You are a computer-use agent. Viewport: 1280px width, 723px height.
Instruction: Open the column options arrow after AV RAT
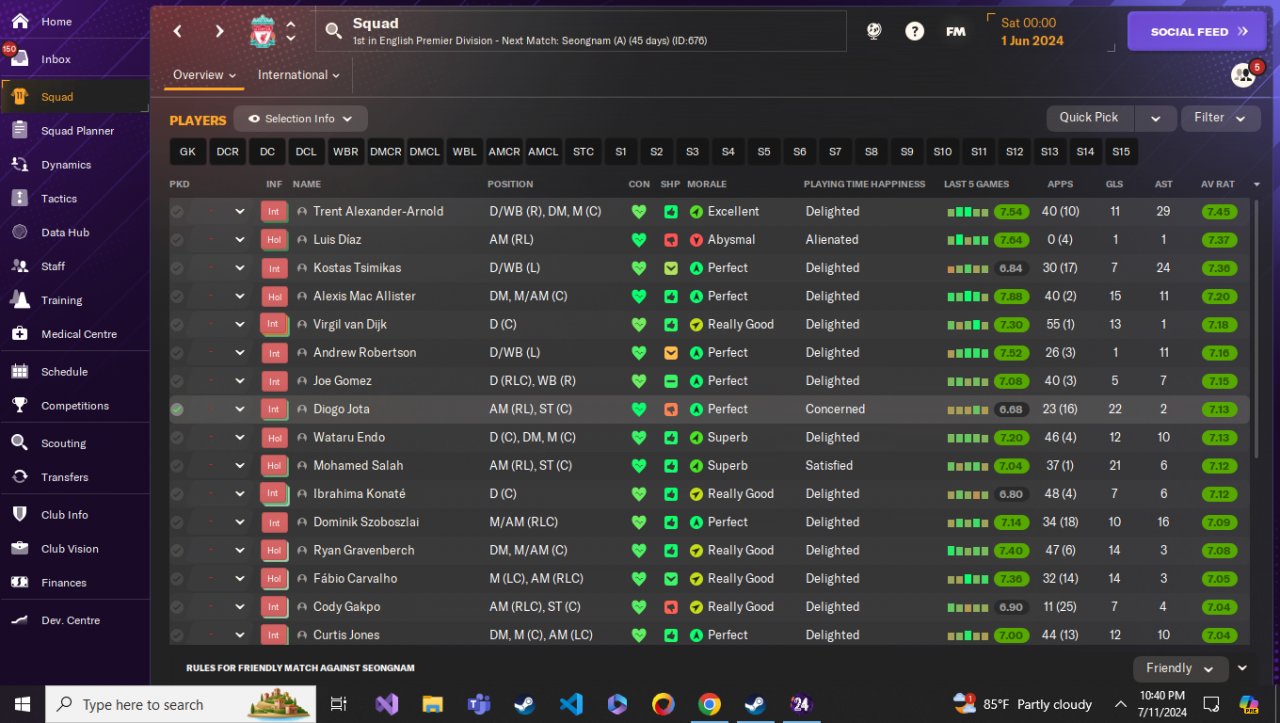(1257, 185)
